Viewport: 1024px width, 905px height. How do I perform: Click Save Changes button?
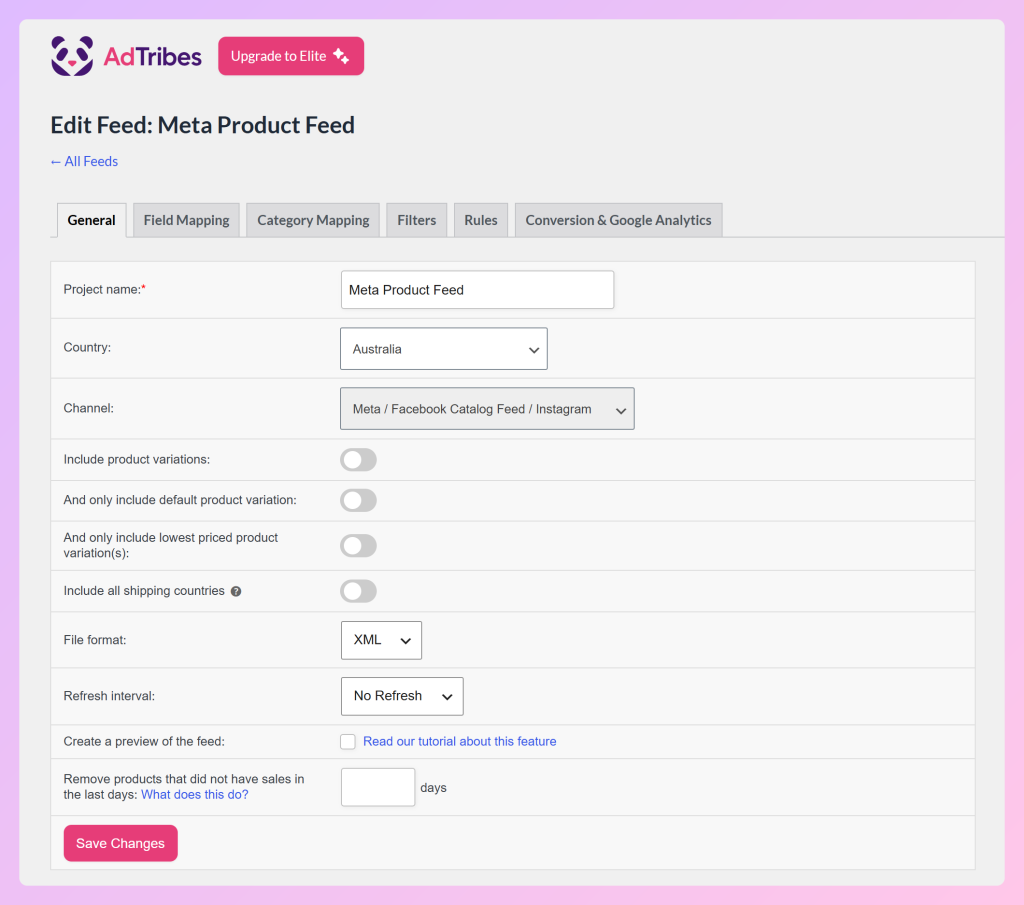pos(121,843)
